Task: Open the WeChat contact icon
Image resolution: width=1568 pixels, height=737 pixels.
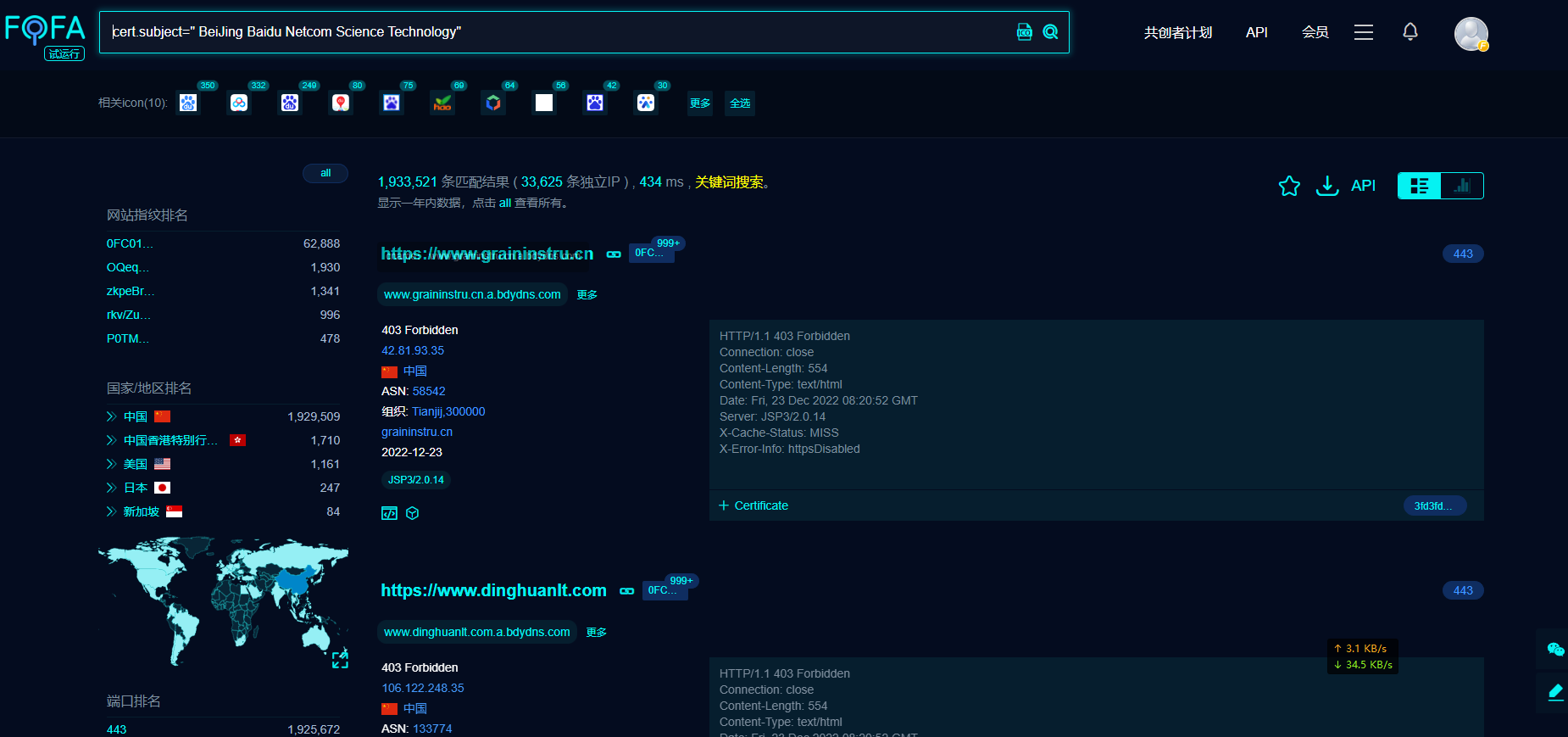Action: coord(1554,650)
